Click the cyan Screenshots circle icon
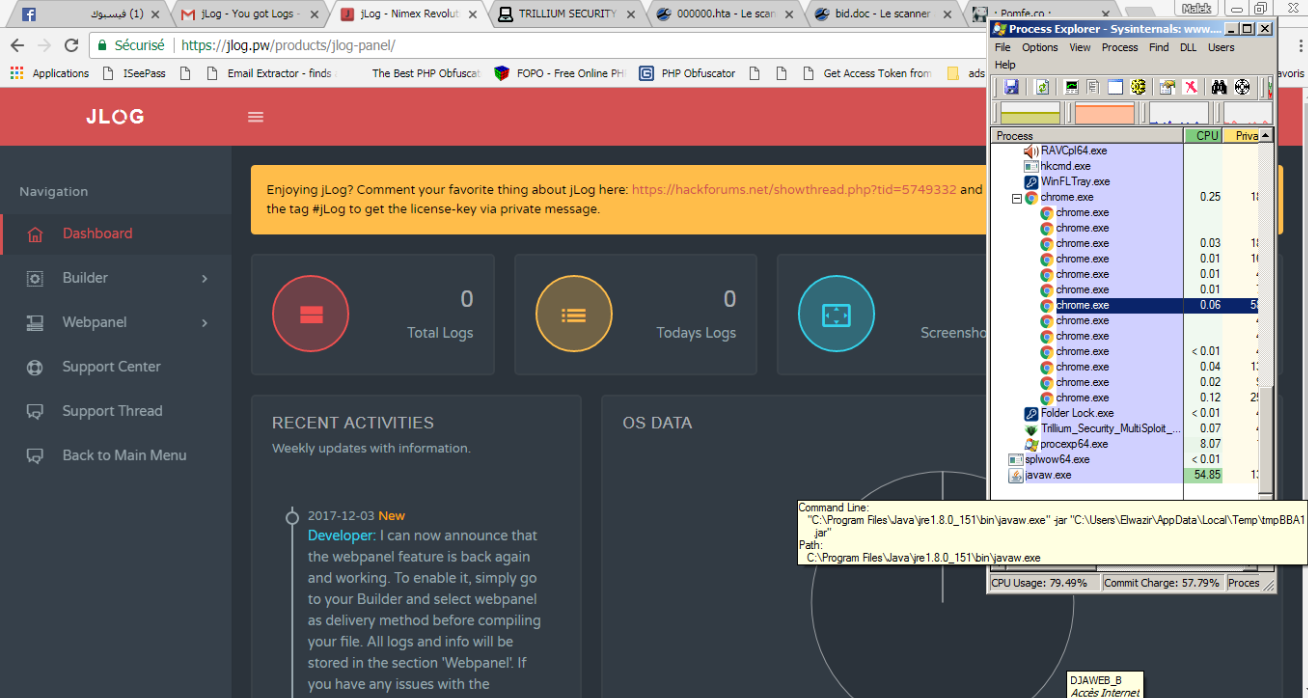Screen dimensions: 1308x698 coord(836,314)
